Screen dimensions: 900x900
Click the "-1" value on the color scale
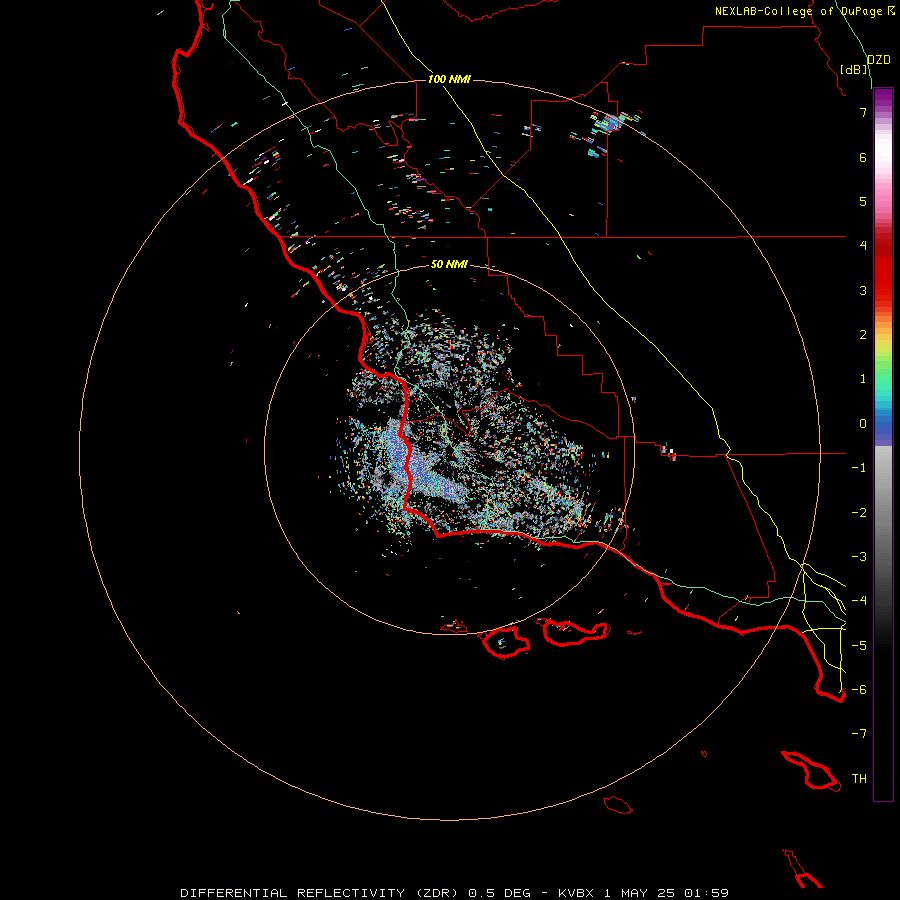click(x=859, y=468)
